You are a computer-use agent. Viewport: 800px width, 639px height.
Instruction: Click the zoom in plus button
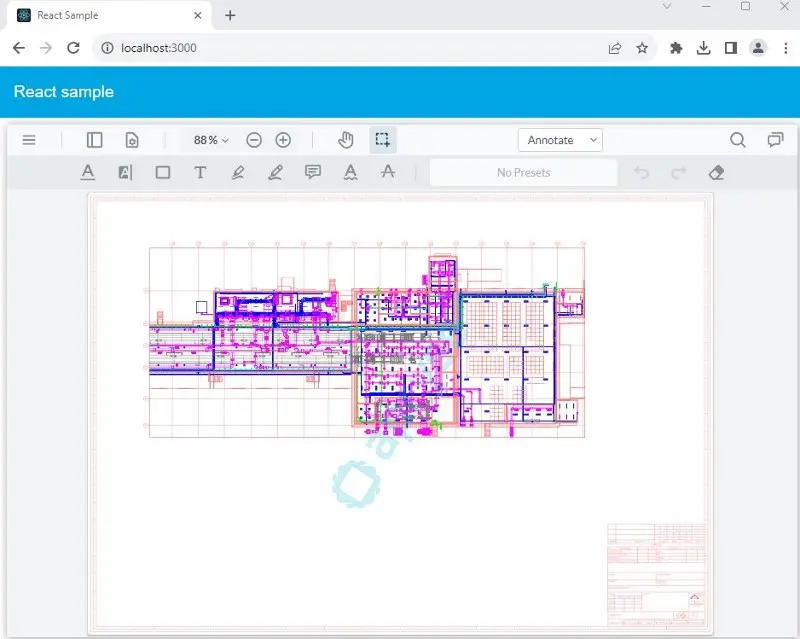tap(283, 140)
